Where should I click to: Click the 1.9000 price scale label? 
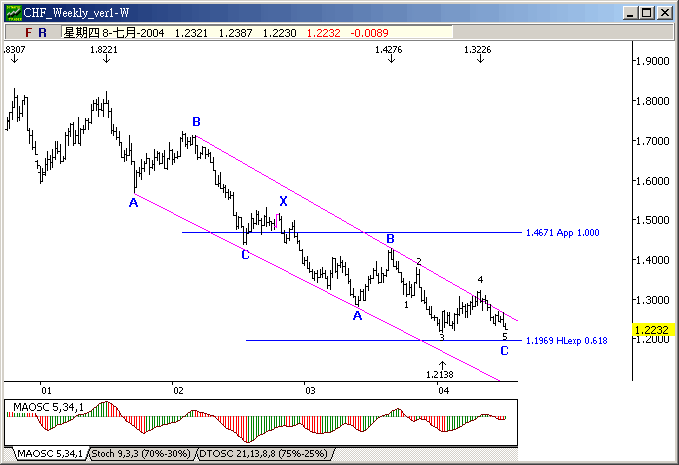pos(652,61)
